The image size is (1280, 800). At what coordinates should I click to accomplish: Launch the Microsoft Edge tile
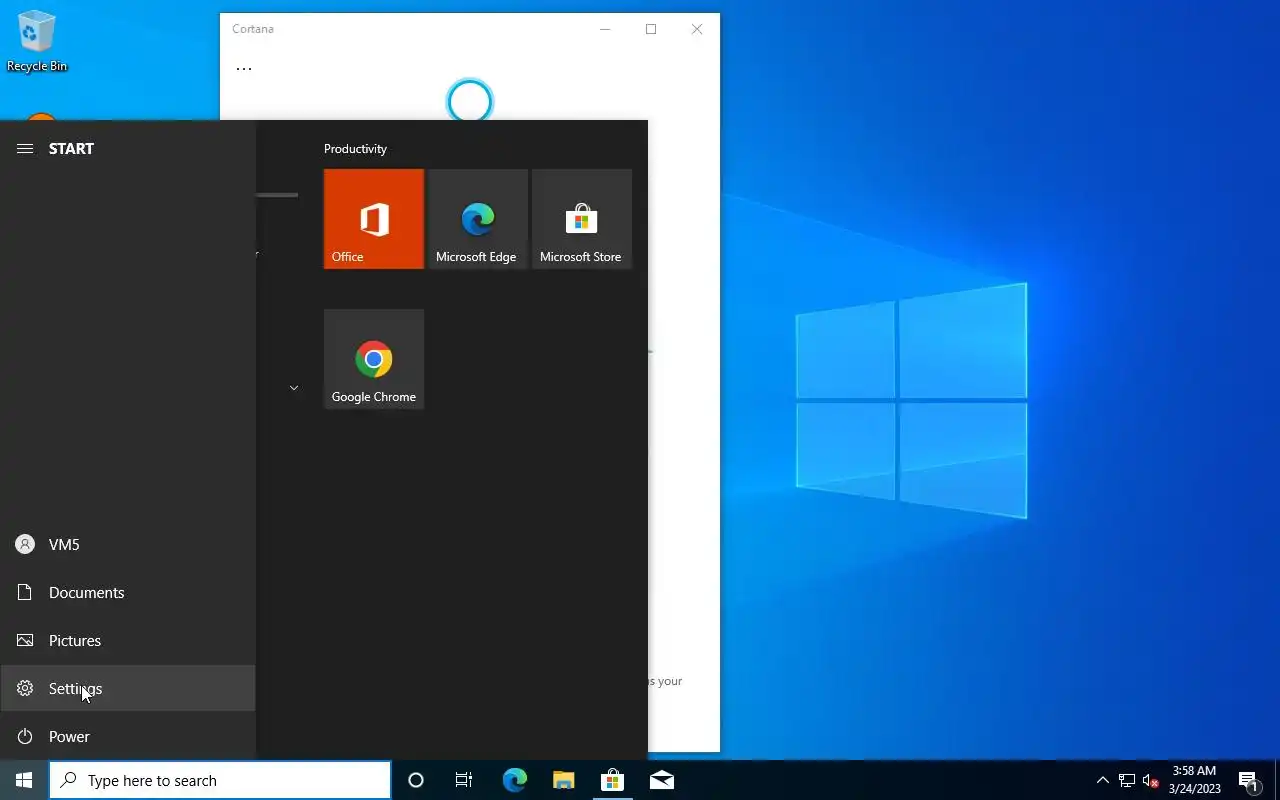click(478, 219)
